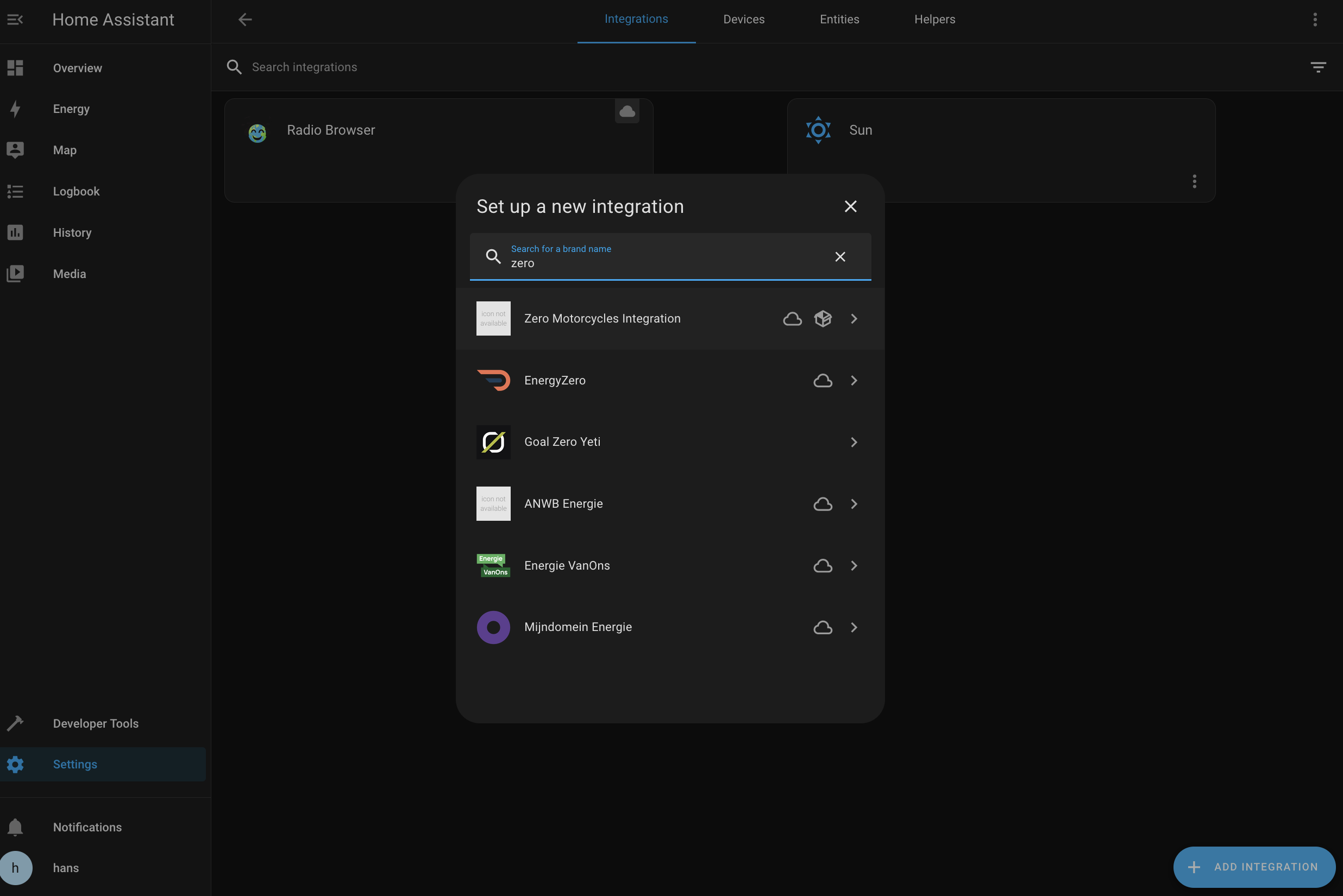The width and height of the screenshot is (1343, 896).
Task: Open the Map sidebar panel
Action: tap(64, 150)
